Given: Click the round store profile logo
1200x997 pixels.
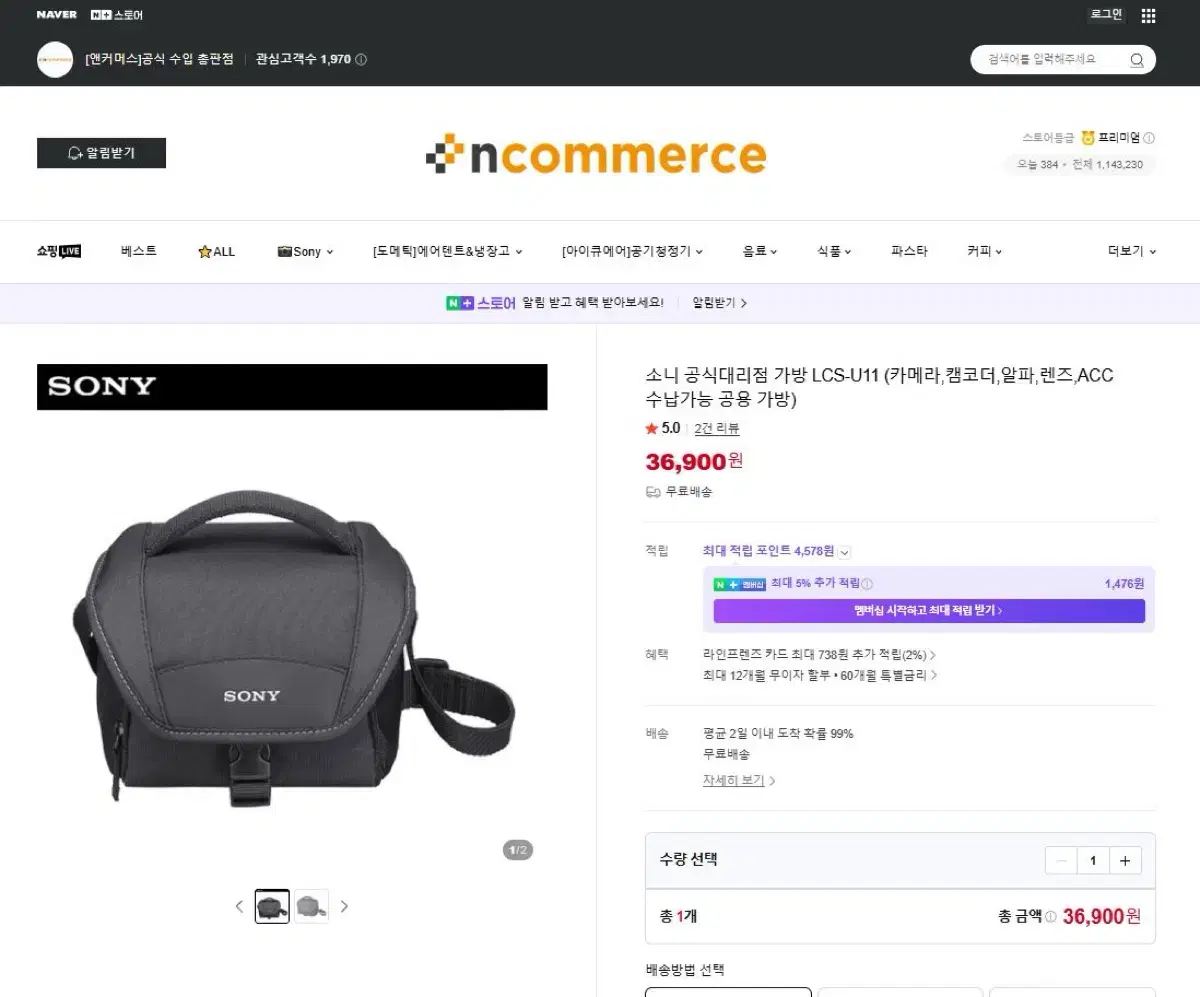Looking at the screenshot, I should (x=55, y=60).
